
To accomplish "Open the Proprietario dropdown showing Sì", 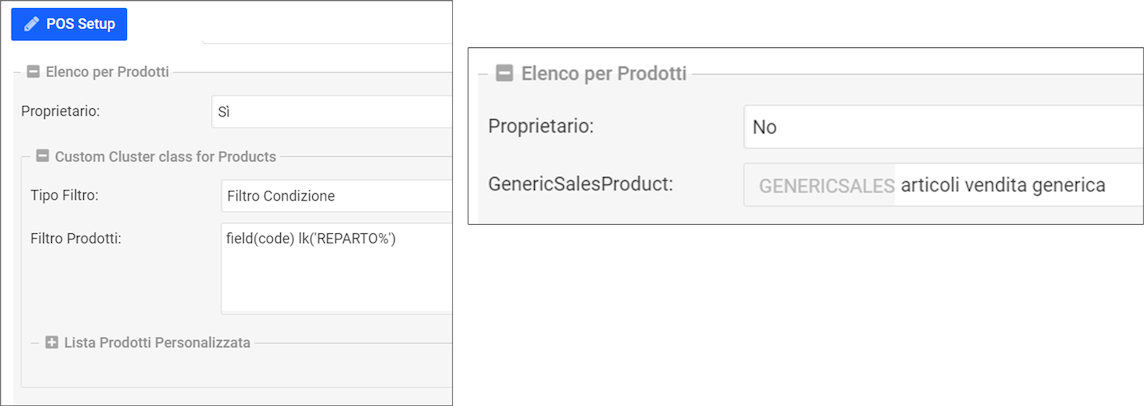I will click(x=330, y=111).
